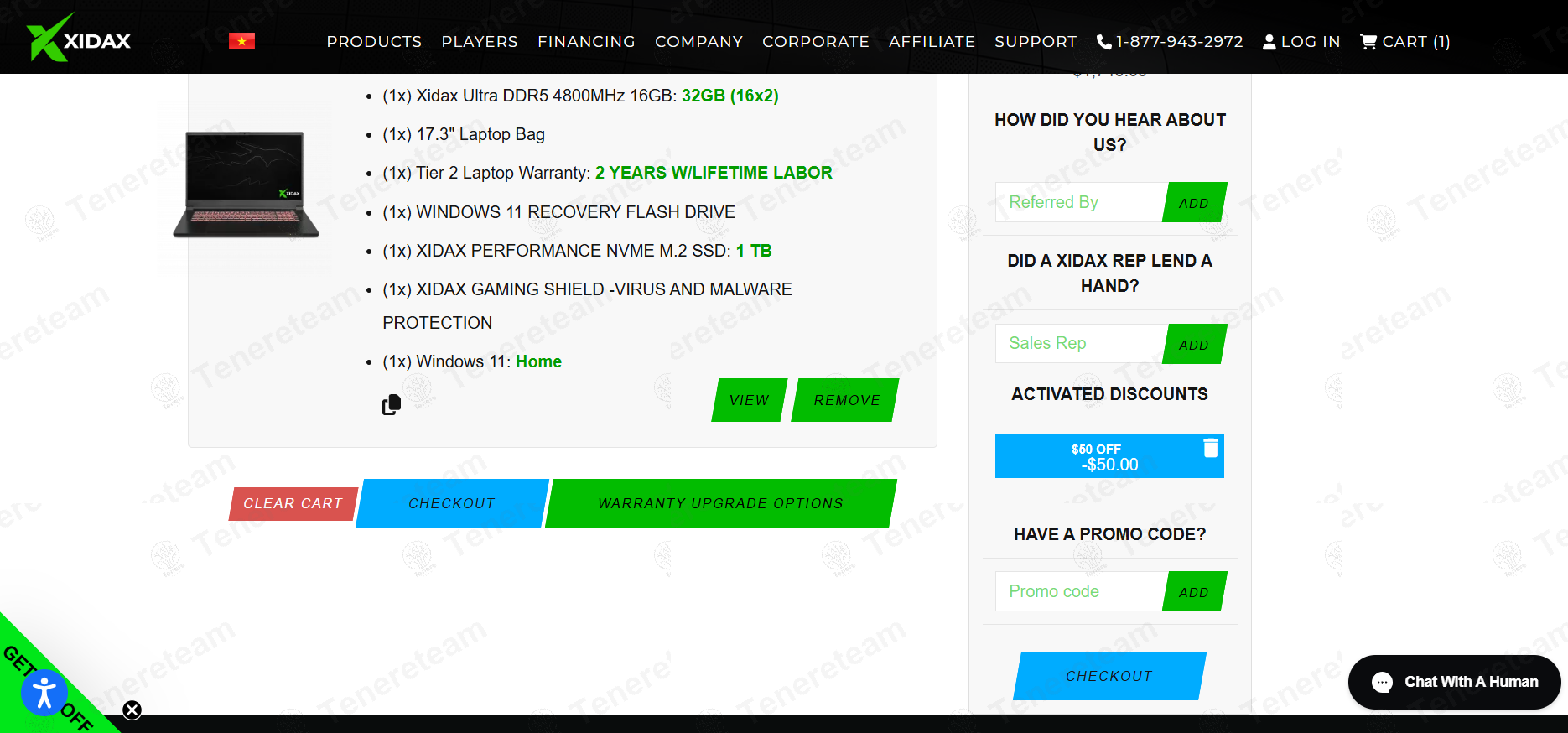Remove the laptop from cart
This screenshot has height=733, width=1568.
(x=845, y=400)
